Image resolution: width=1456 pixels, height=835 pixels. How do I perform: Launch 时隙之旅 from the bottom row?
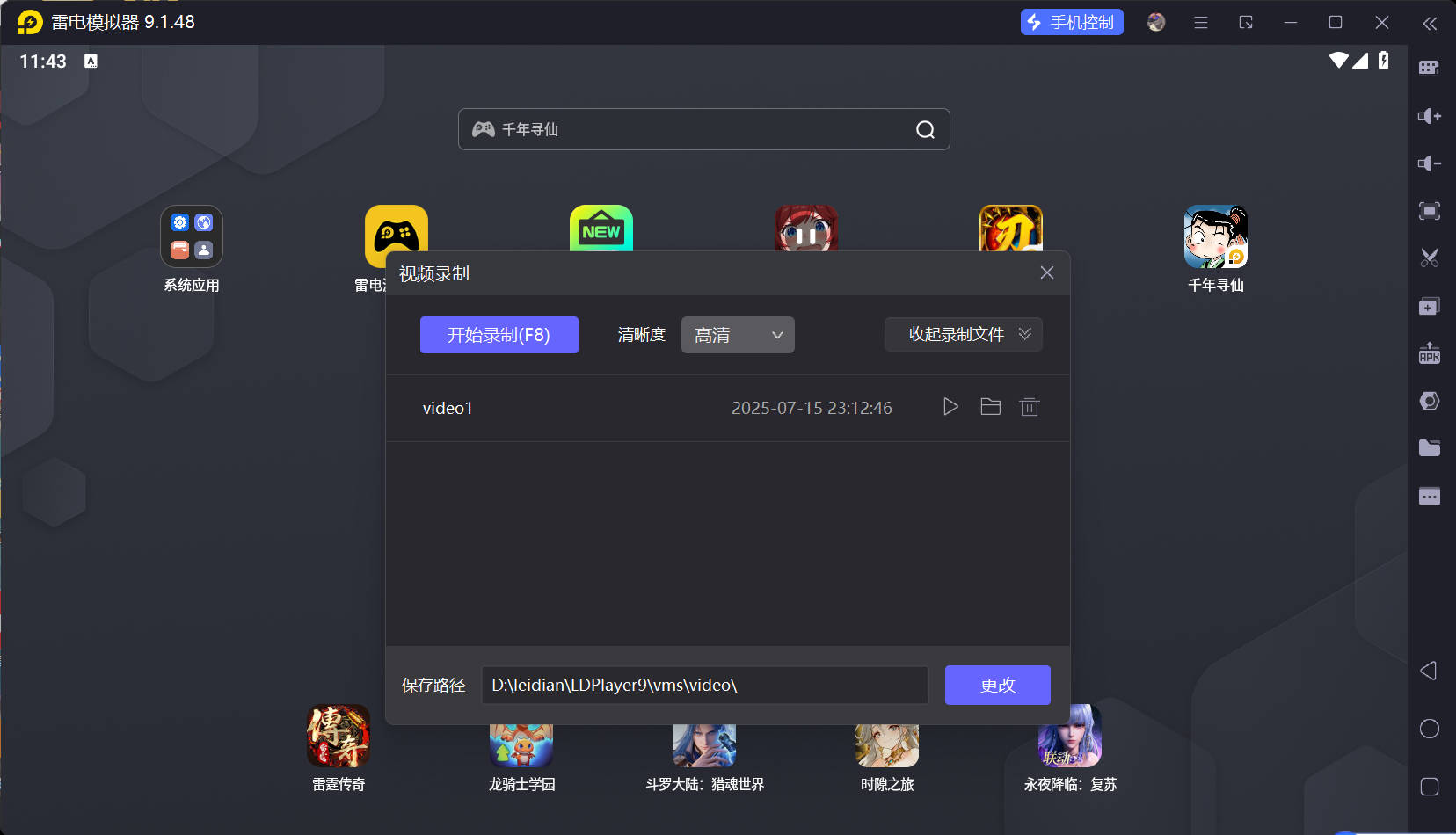pos(887,745)
